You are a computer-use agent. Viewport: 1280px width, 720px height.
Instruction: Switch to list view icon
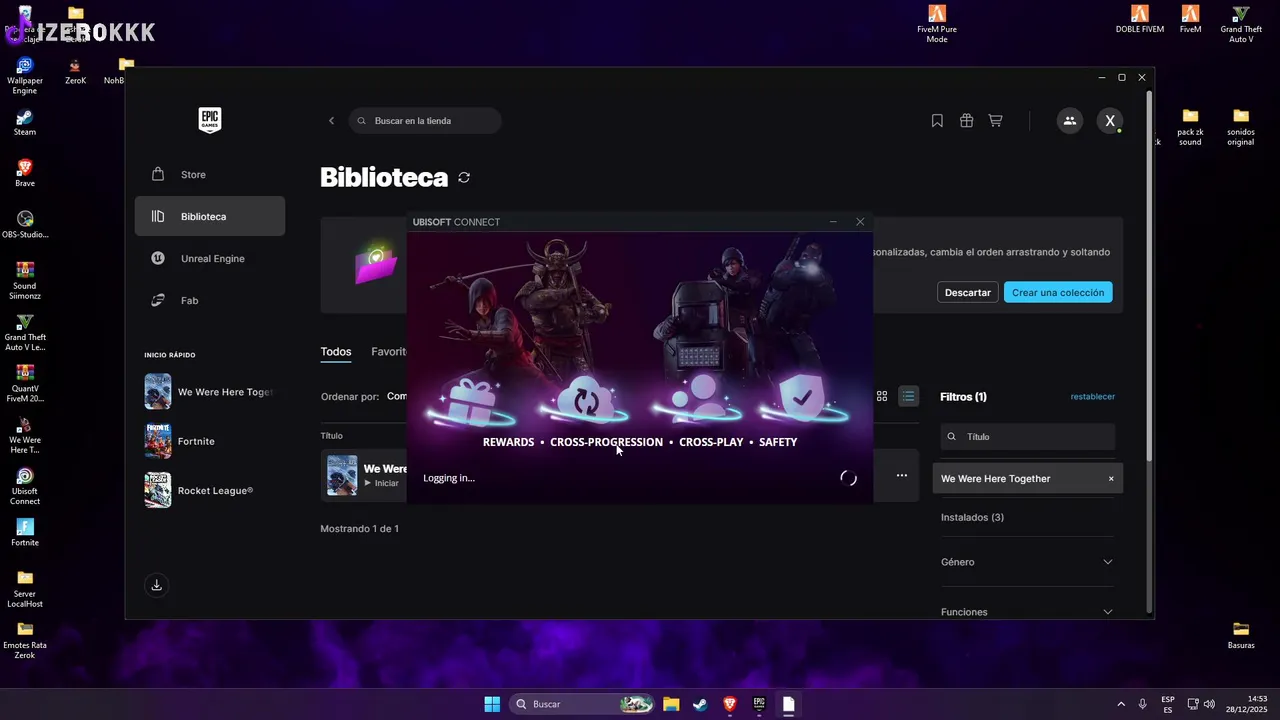click(x=908, y=397)
